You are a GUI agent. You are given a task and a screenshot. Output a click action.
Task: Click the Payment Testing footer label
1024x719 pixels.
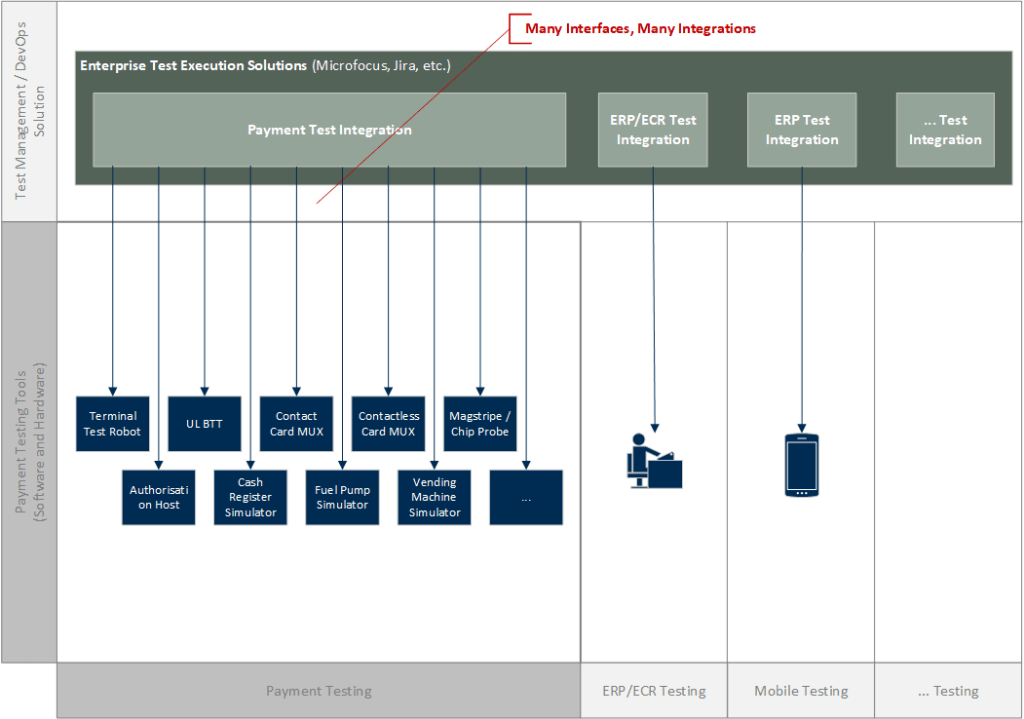point(319,691)
